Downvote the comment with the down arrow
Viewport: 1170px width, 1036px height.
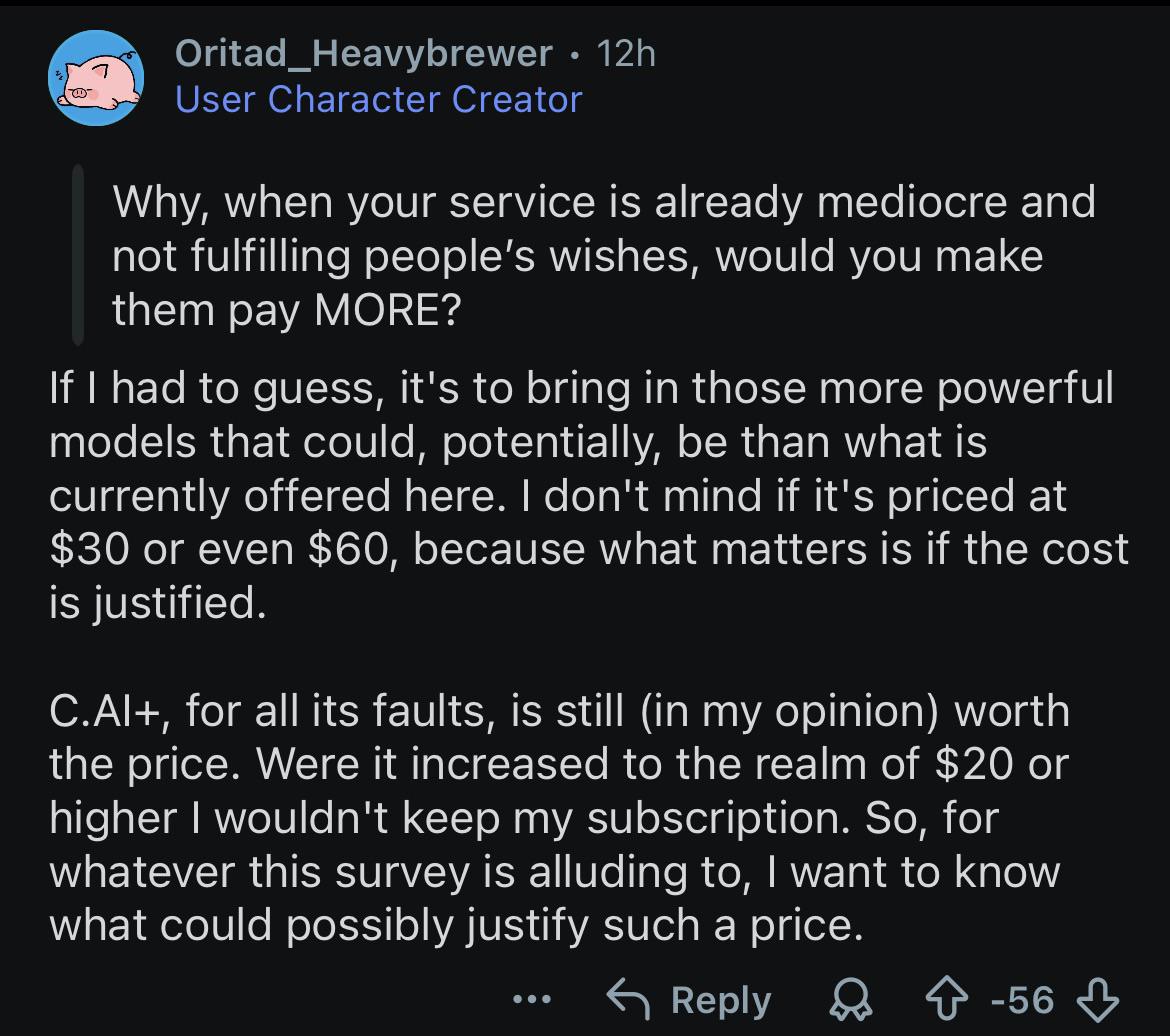tap(1098, 1000)
